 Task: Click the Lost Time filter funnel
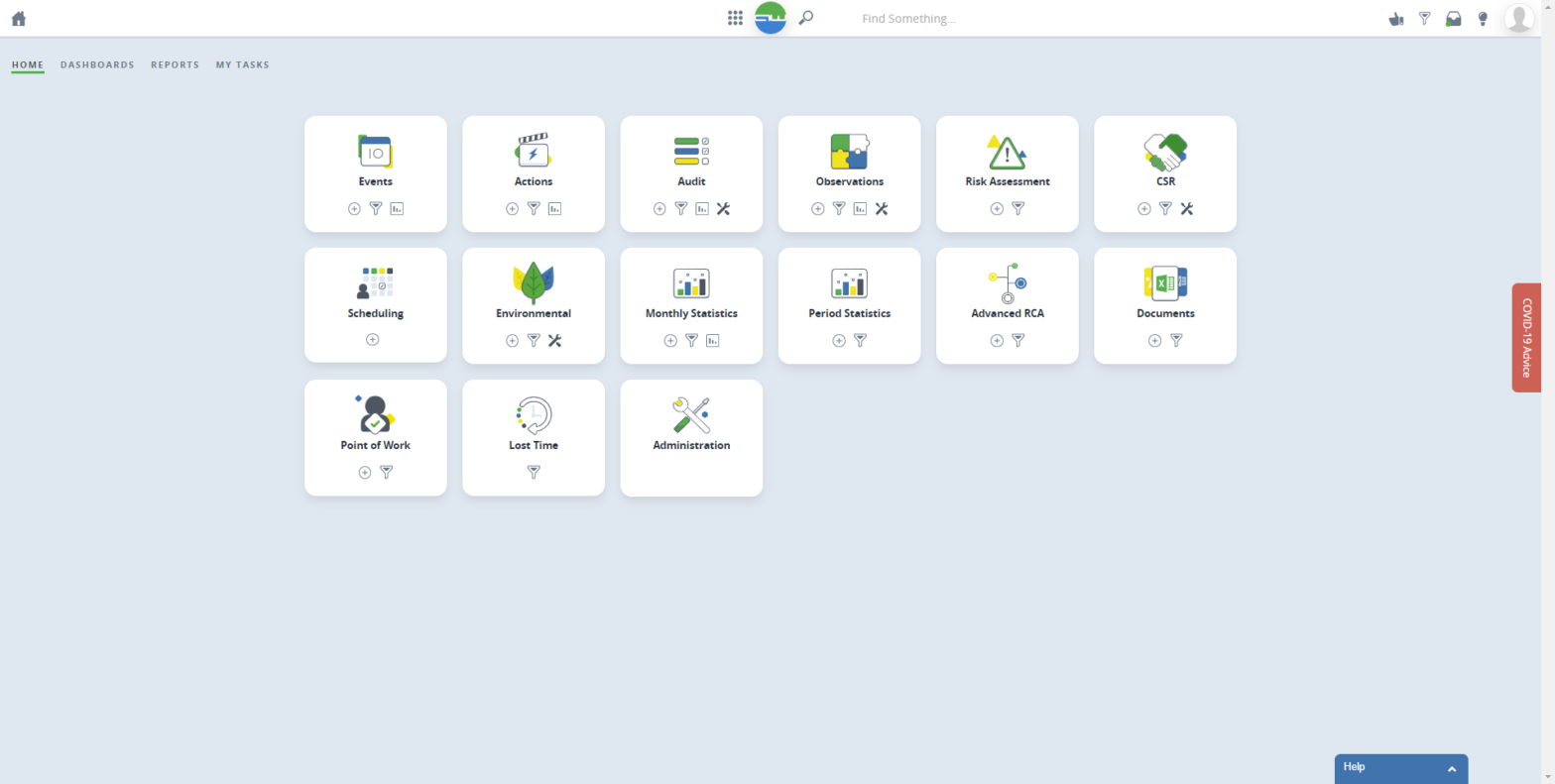[534, 473]
